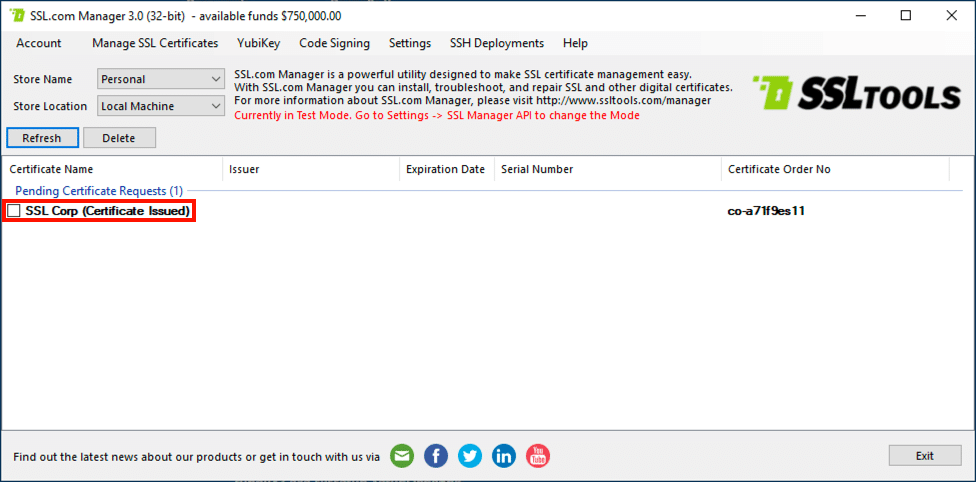The image size is (976, 482).
Task: Click the SSL Tools logo
Action: [x=856, y=95]
